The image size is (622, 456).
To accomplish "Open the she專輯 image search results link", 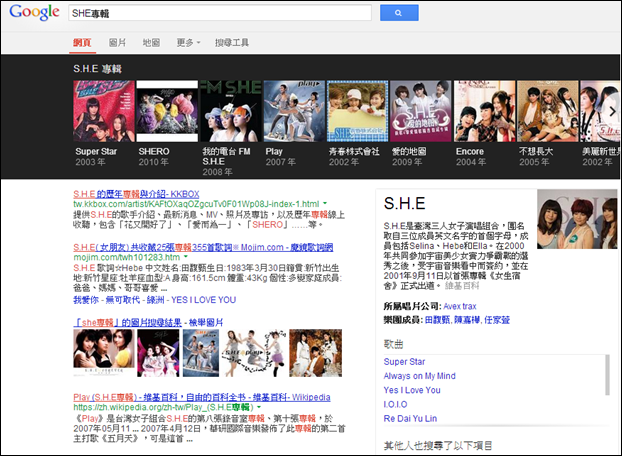I will (x=128, y=322).
